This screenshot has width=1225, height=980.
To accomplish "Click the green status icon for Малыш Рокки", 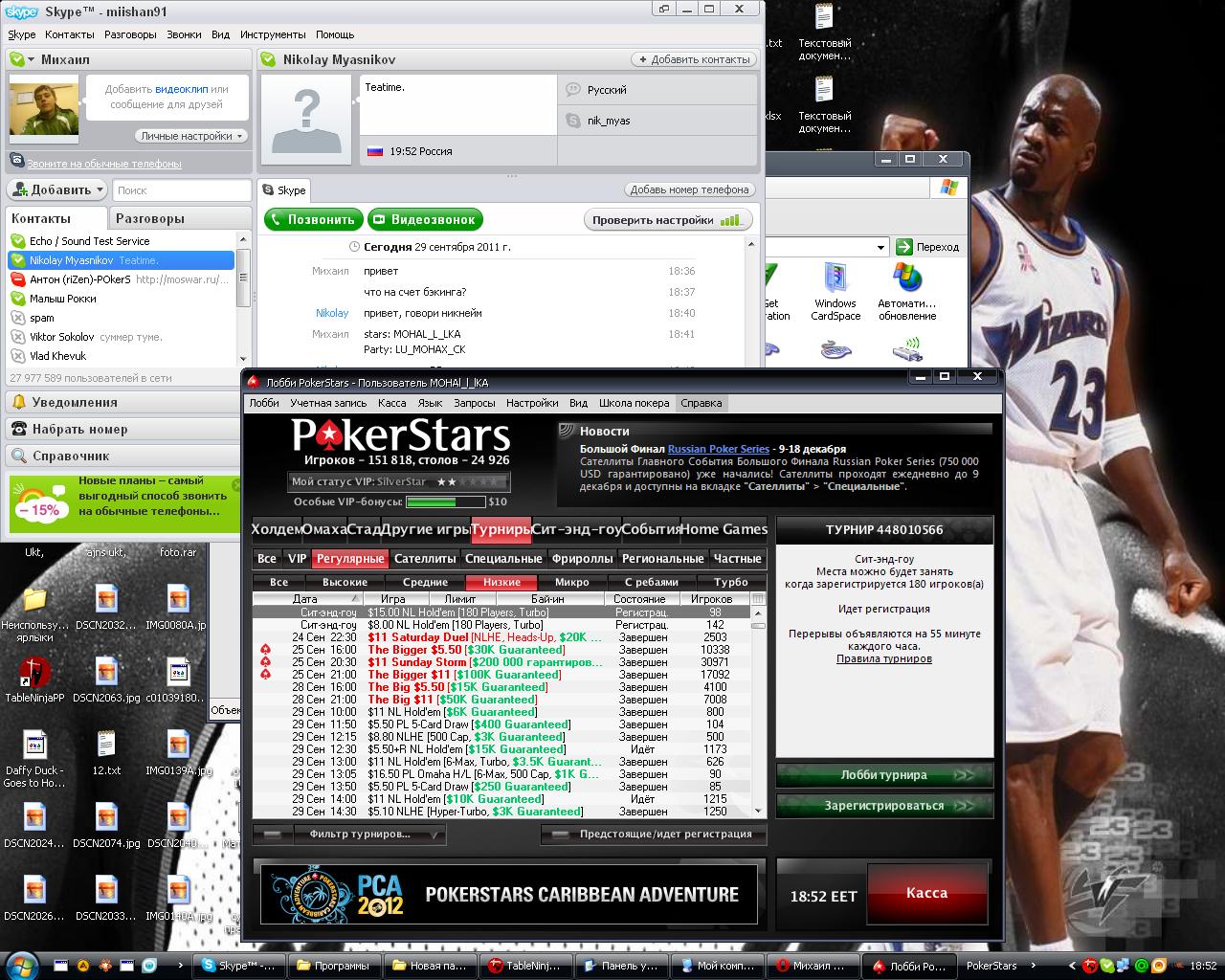I will pos(18,299).
